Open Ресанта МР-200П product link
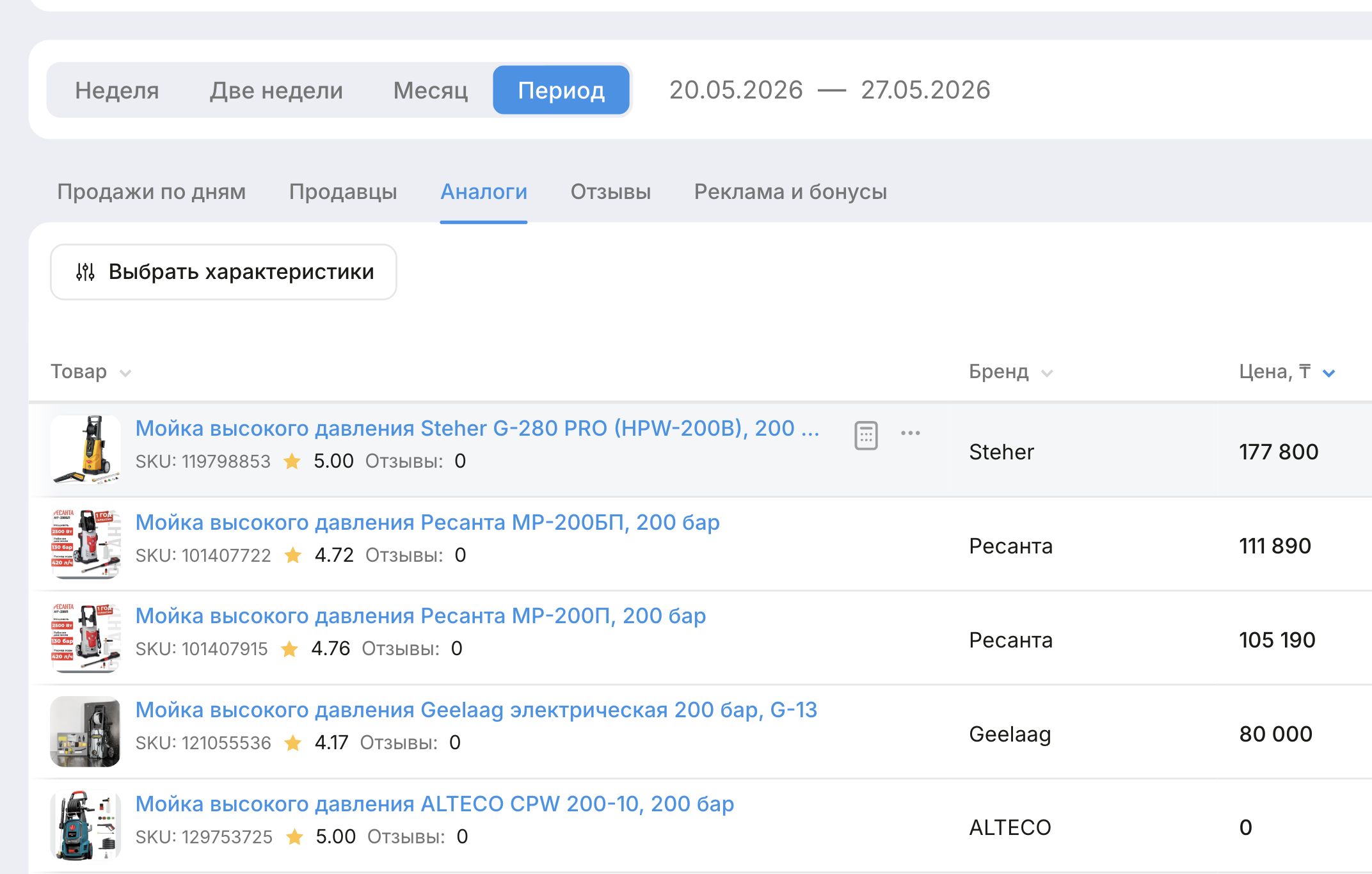This screenshot has height=874, width=1372. pyautogui.click(x=420, y=616)
